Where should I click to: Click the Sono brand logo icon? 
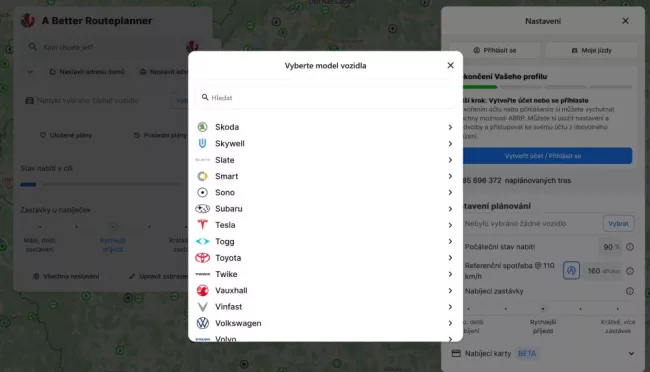(202, 192)
